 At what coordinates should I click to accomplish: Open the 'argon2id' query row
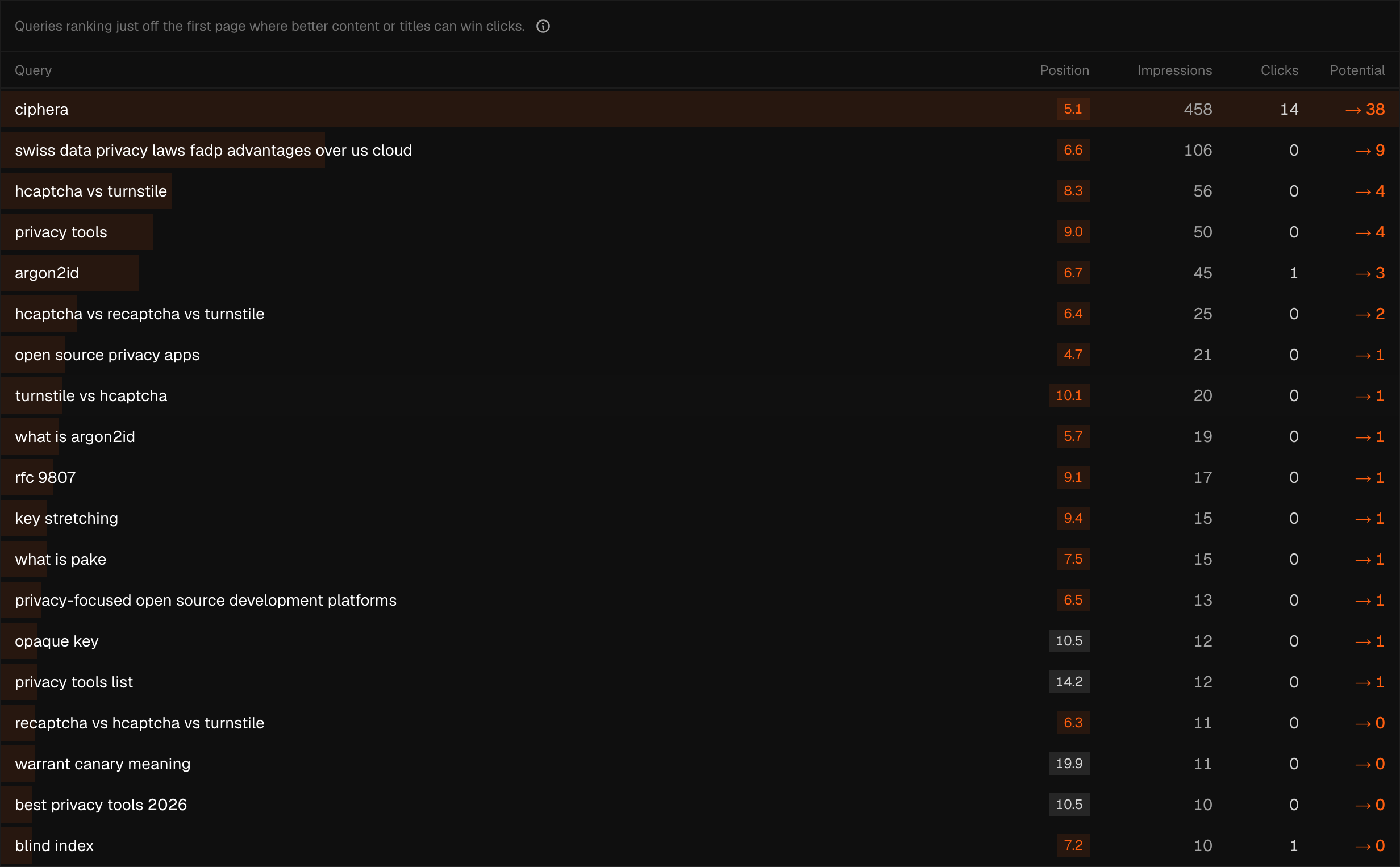click(700, 273)
